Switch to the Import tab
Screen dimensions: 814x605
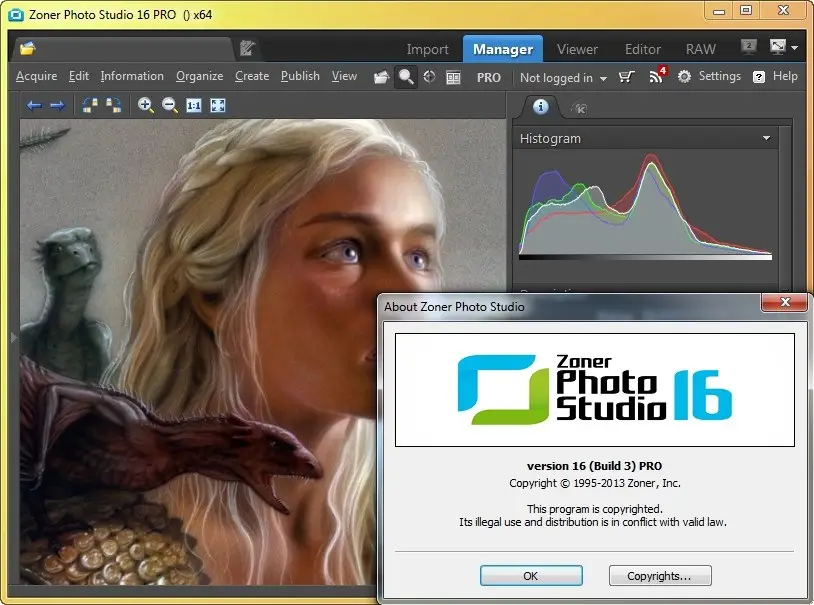click(427, 49)
